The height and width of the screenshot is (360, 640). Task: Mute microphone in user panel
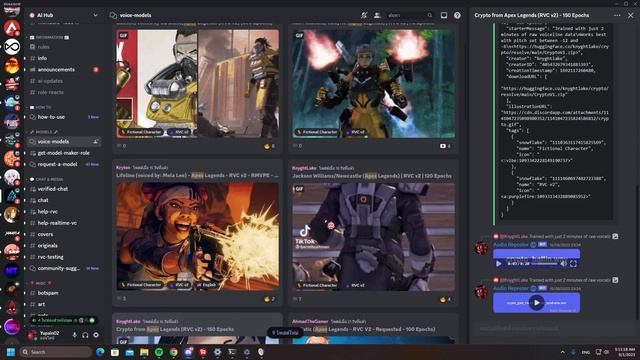pyautogui.click(x=74, y=335)
